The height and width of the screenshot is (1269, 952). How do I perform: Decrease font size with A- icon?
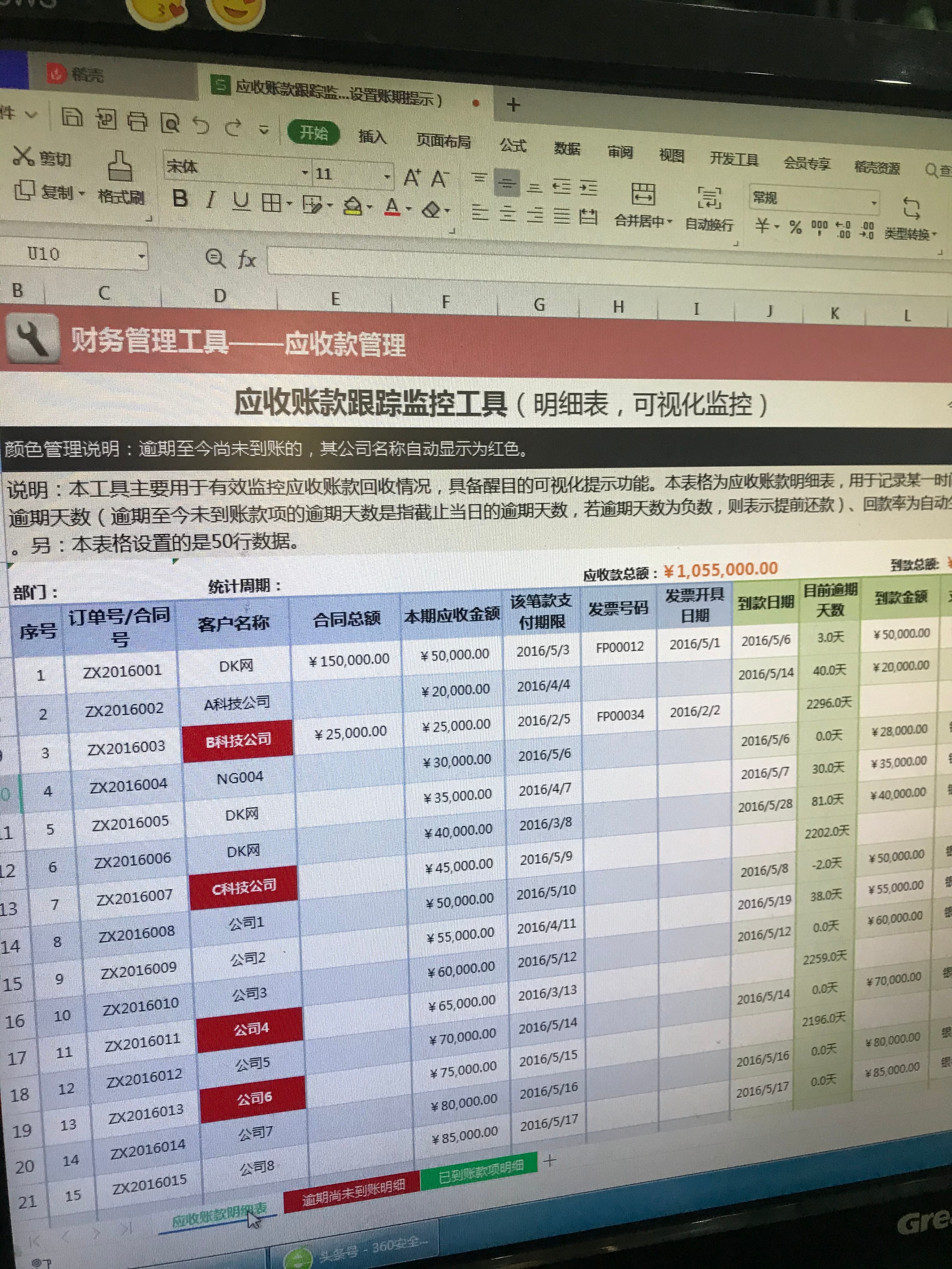[x=440, y=179]
